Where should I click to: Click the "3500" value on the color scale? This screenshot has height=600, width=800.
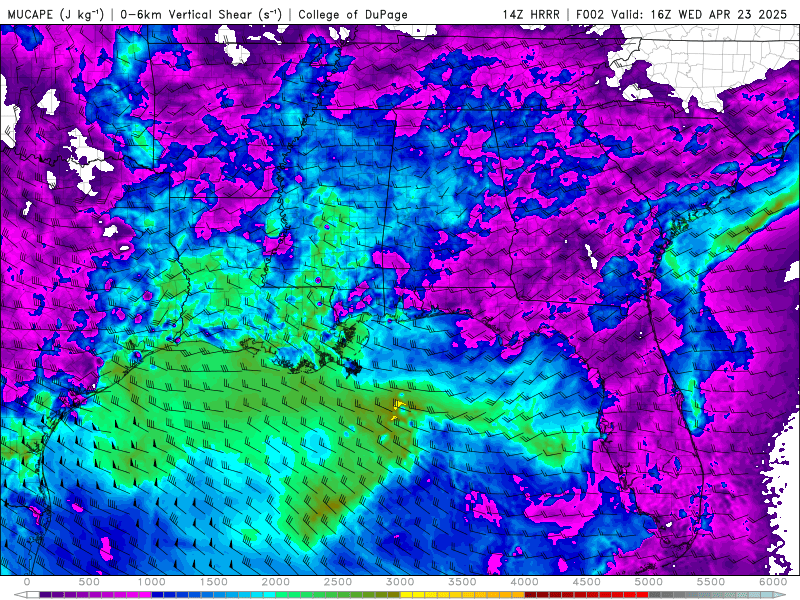tap(462, 582)
